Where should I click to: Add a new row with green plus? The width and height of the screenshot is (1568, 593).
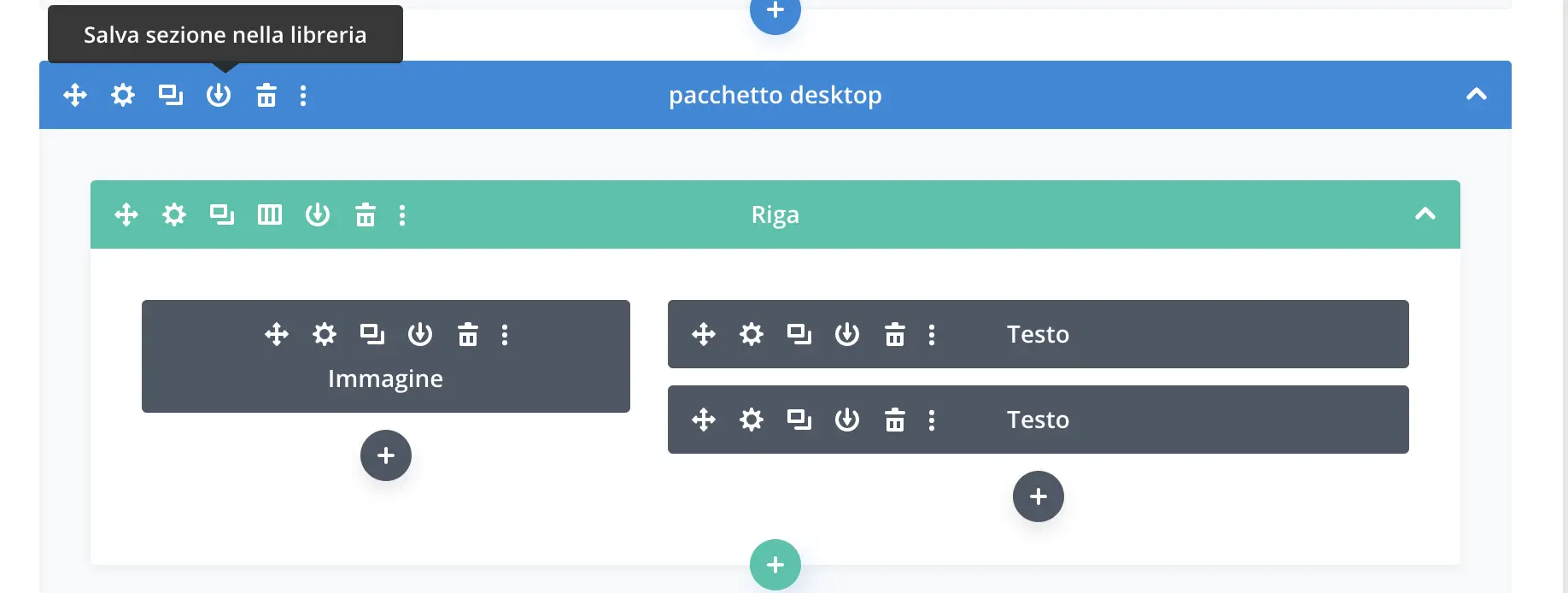pyautogui.click(x=775, y=565)
